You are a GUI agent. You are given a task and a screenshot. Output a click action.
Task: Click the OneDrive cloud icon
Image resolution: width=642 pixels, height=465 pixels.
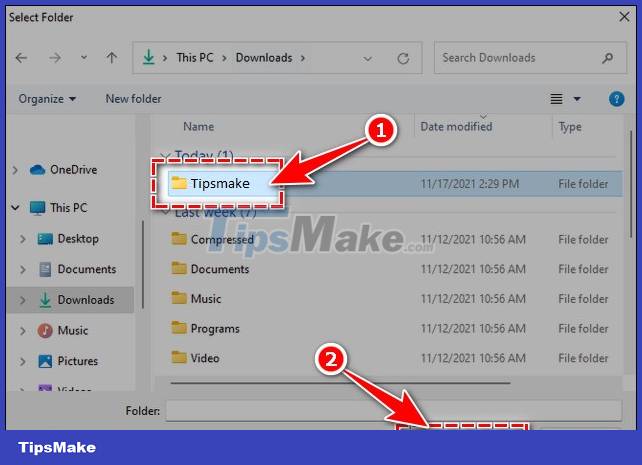click(38, 169)
